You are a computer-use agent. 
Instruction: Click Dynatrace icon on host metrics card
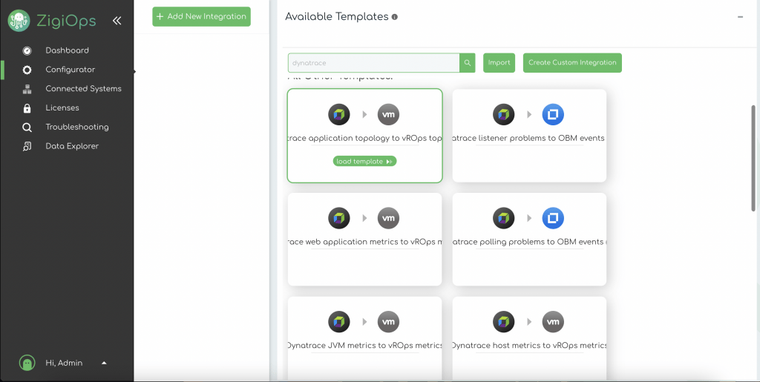point(504,322)
